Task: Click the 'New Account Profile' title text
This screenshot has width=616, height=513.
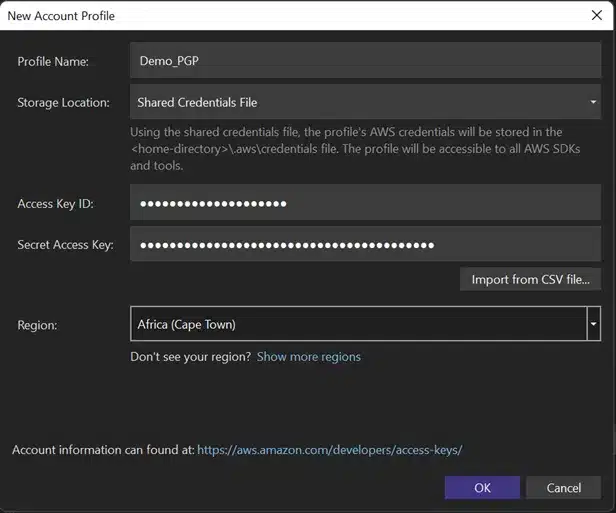Action: click(61, 16)
